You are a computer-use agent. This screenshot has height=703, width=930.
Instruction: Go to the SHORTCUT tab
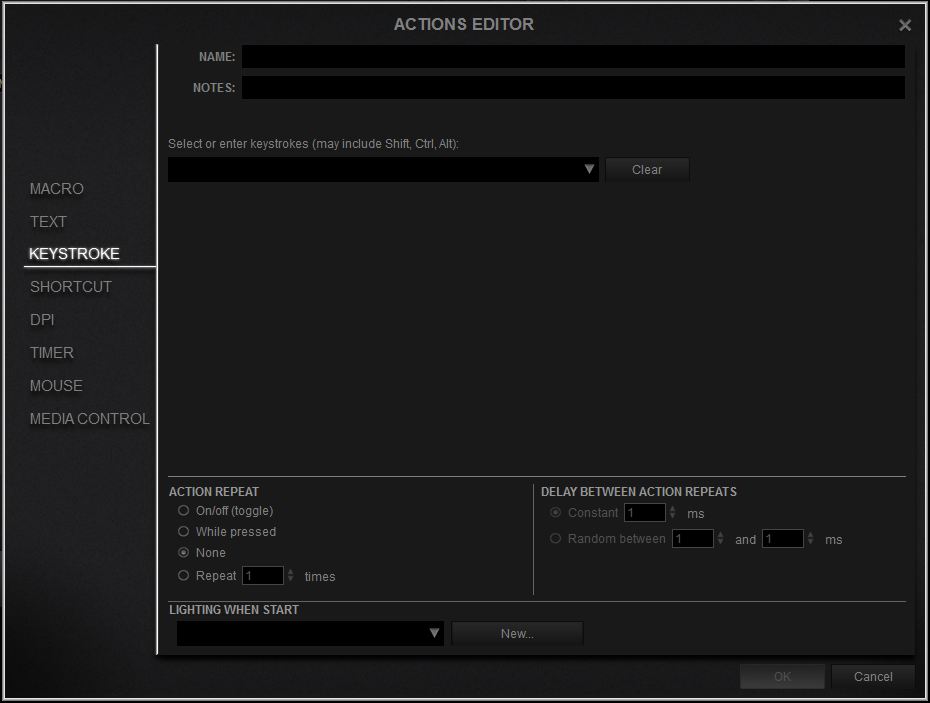(71, 287)
